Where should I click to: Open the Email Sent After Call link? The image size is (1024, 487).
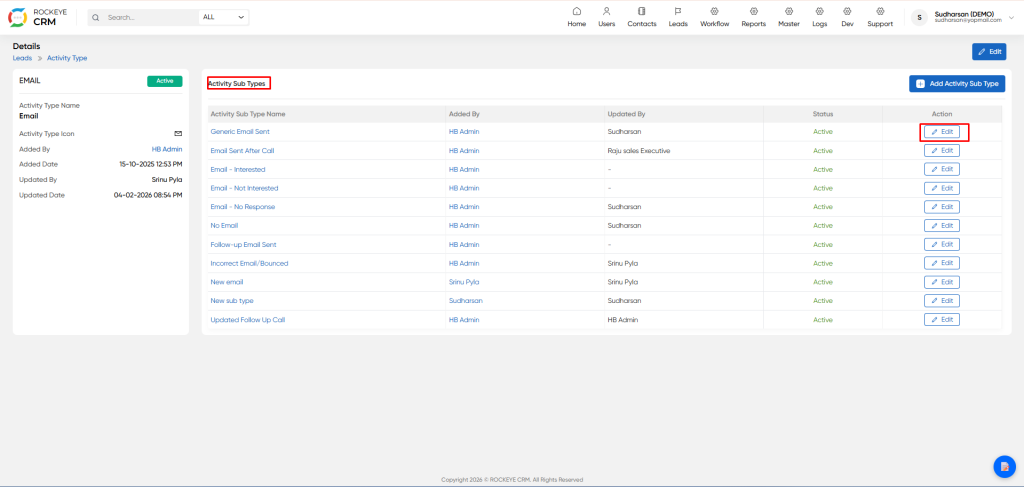(x=242, y=151)
